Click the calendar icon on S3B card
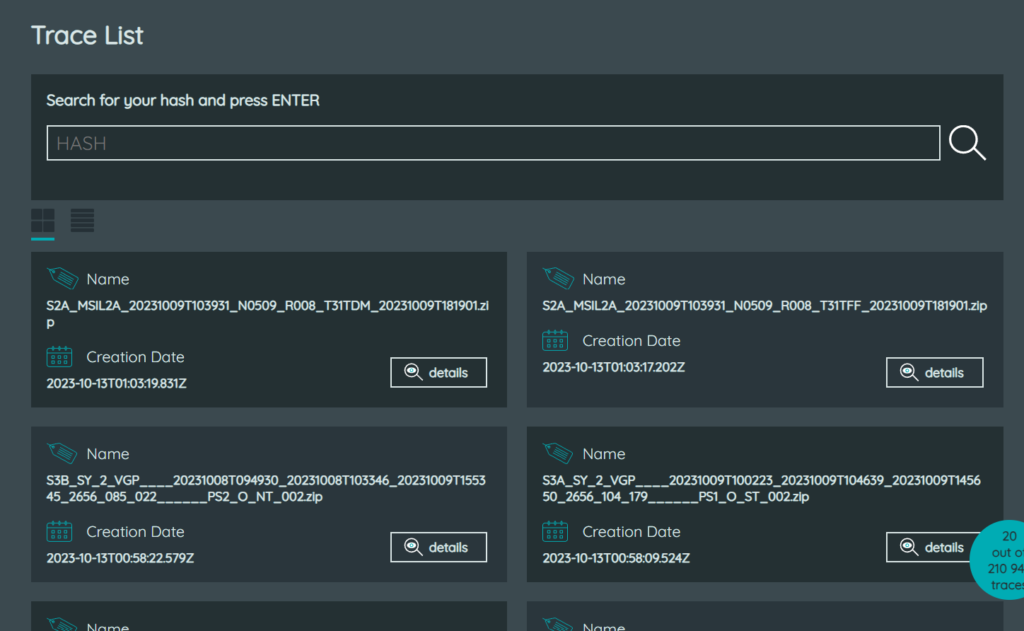The image size is (1024, 631). [x=60, y=532]
